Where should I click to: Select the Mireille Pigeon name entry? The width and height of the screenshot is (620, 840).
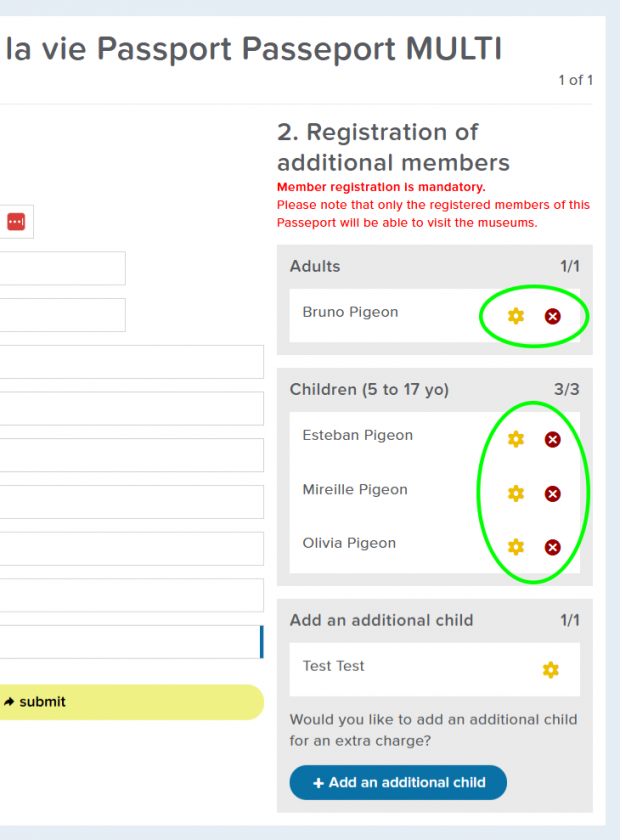coord(355,489)
